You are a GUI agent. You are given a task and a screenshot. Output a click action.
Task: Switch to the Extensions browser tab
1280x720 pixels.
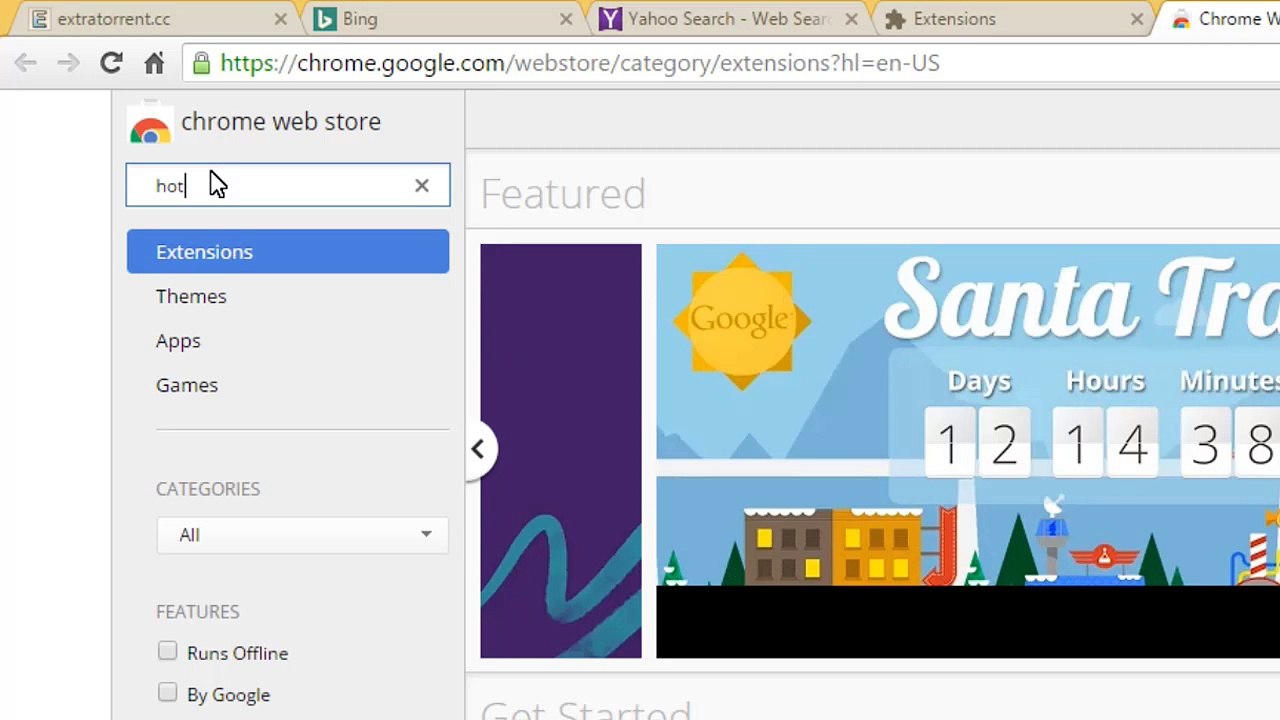click(1010, 19)
